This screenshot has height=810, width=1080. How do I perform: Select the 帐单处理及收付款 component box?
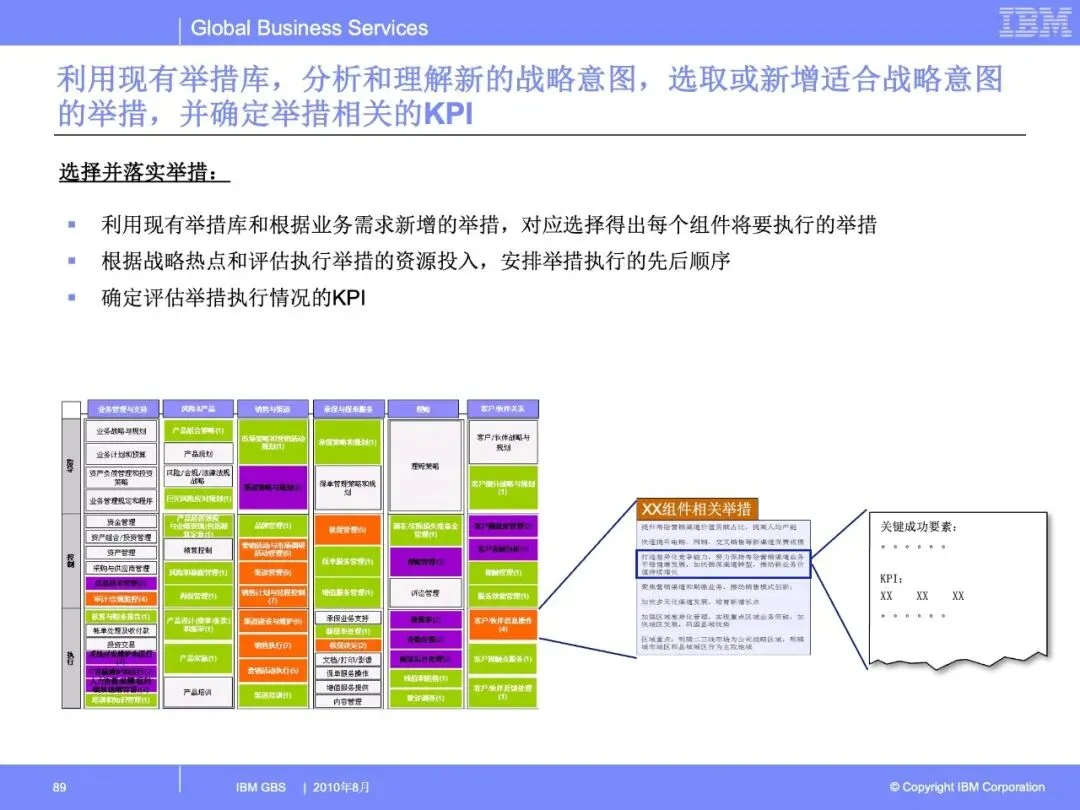point(121,630)
